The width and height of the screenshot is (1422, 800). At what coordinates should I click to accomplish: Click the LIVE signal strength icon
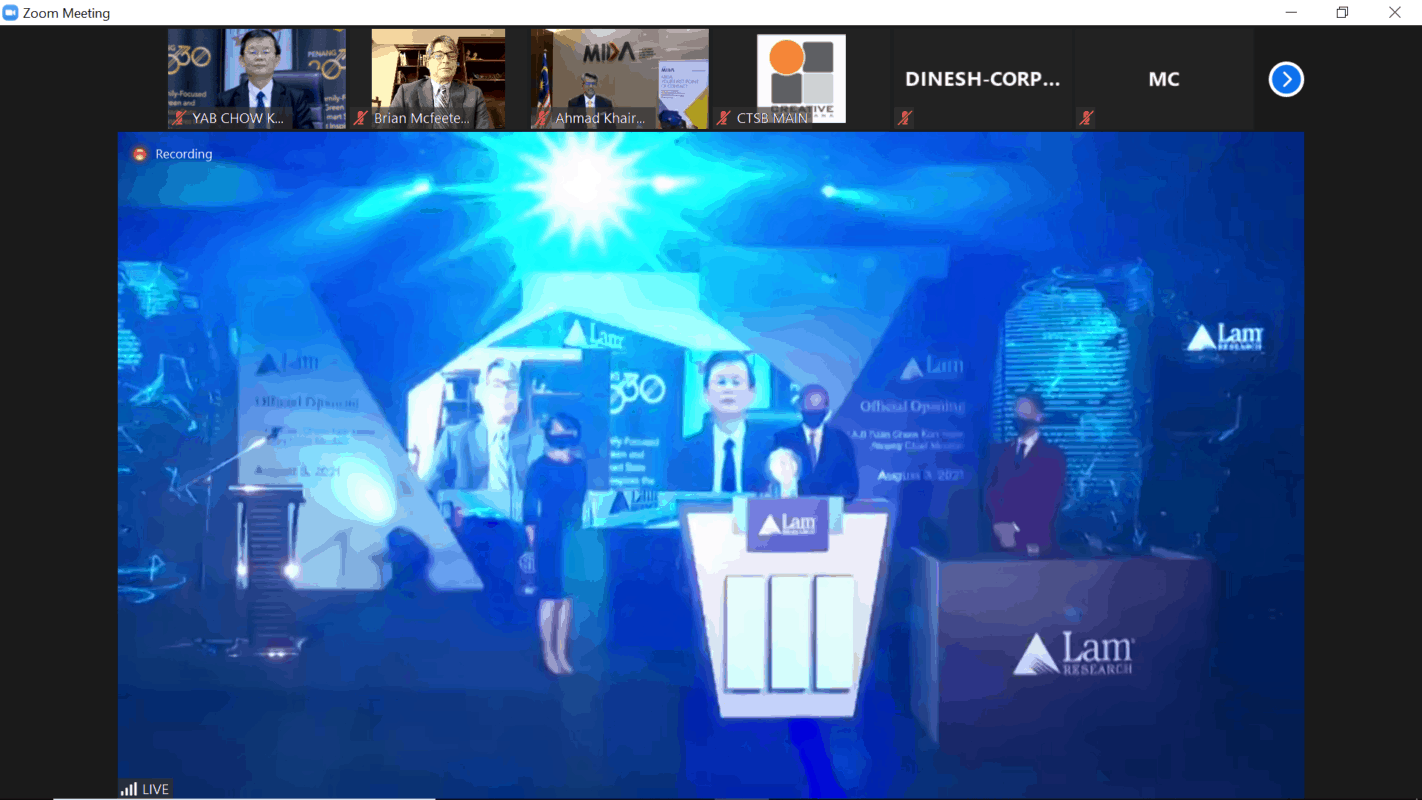pos(129,789)
